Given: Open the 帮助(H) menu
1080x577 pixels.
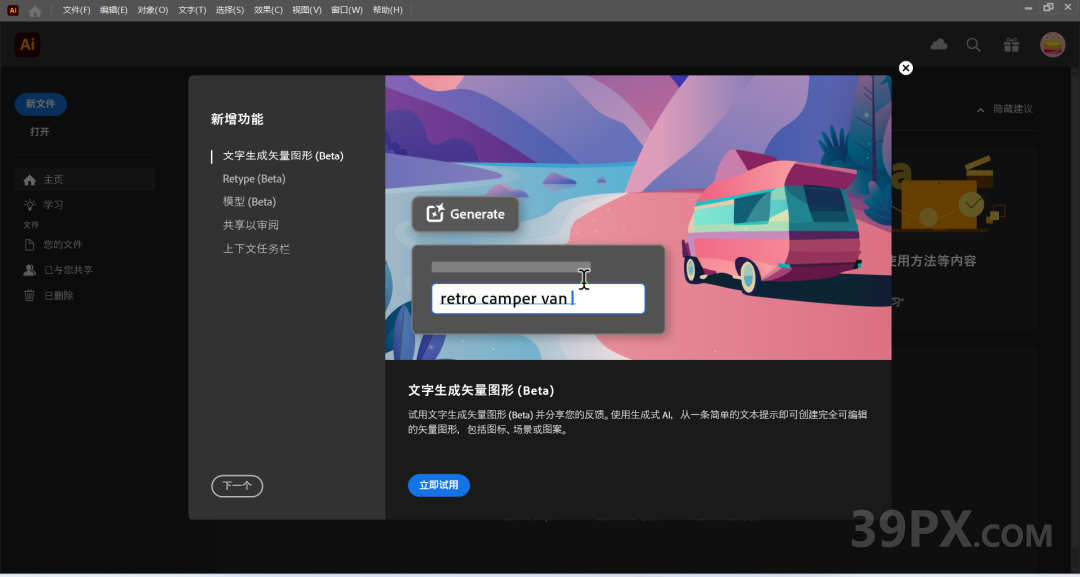Looking at the screenshot, I should [387, 10].
